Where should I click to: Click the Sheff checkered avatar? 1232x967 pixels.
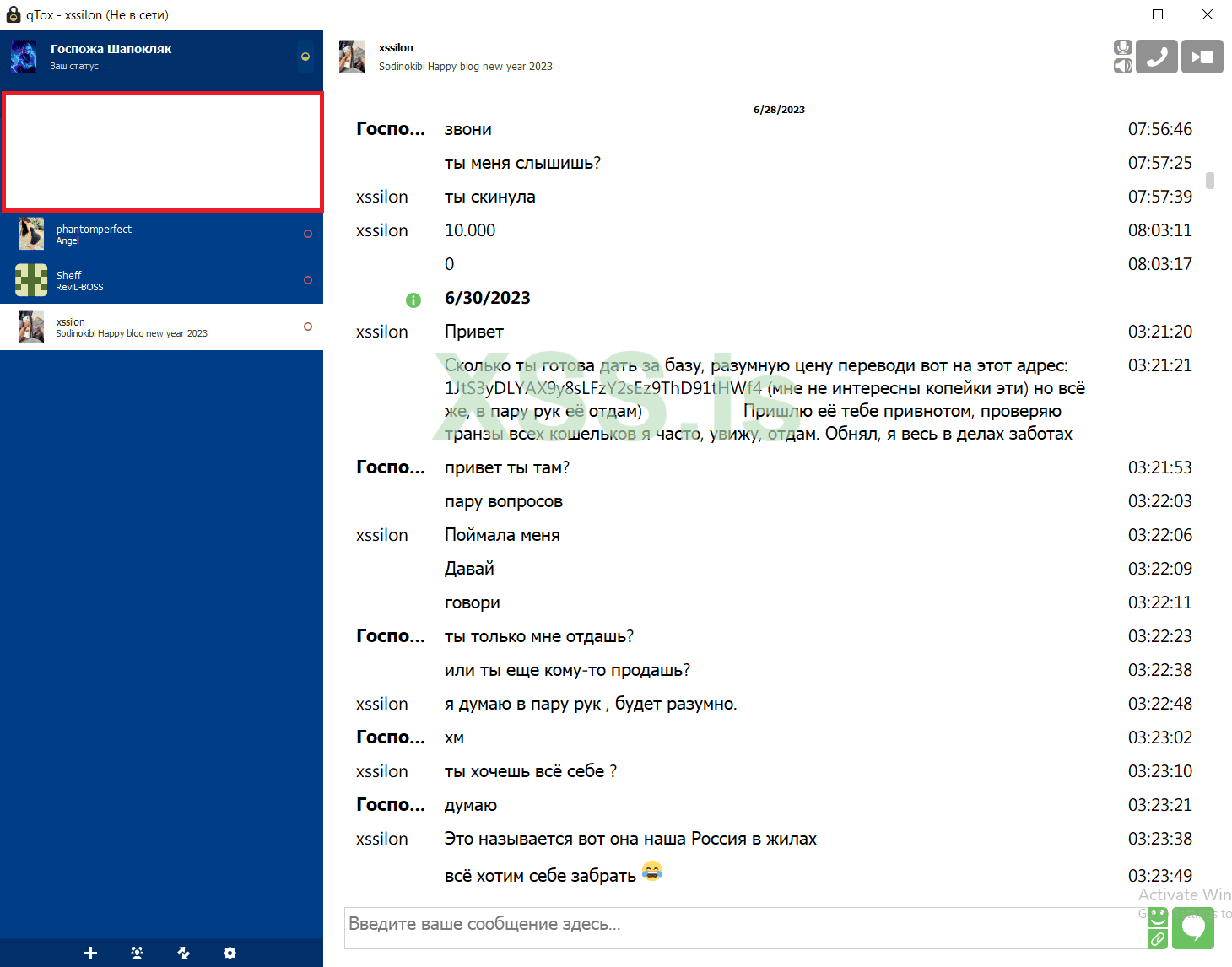point(31,280)
